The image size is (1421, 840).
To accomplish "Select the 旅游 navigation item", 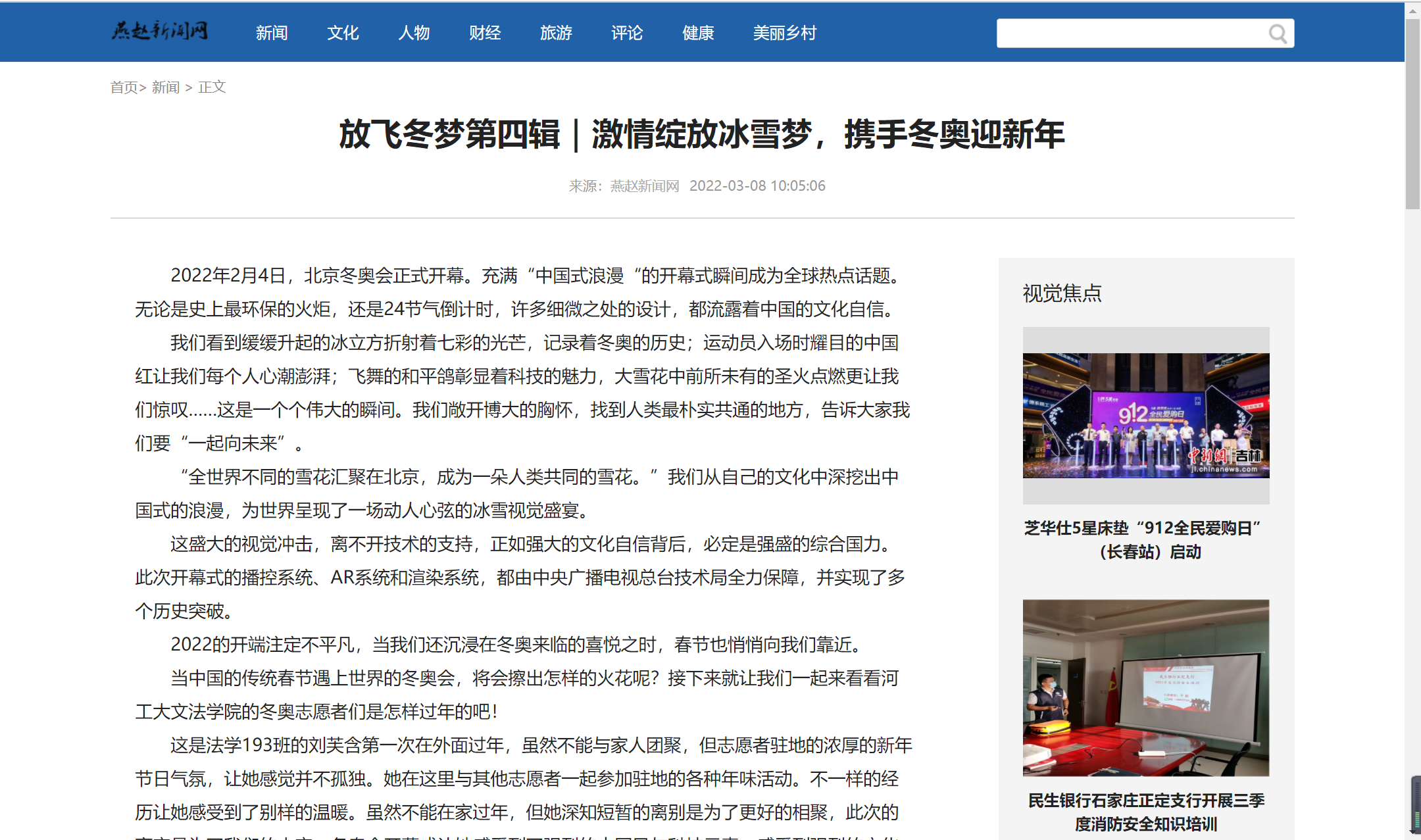I will [556, 33].
